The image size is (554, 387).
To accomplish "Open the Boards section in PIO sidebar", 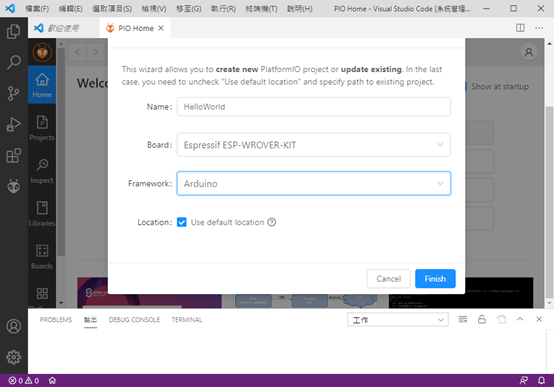I will click(x=42, y=257).
